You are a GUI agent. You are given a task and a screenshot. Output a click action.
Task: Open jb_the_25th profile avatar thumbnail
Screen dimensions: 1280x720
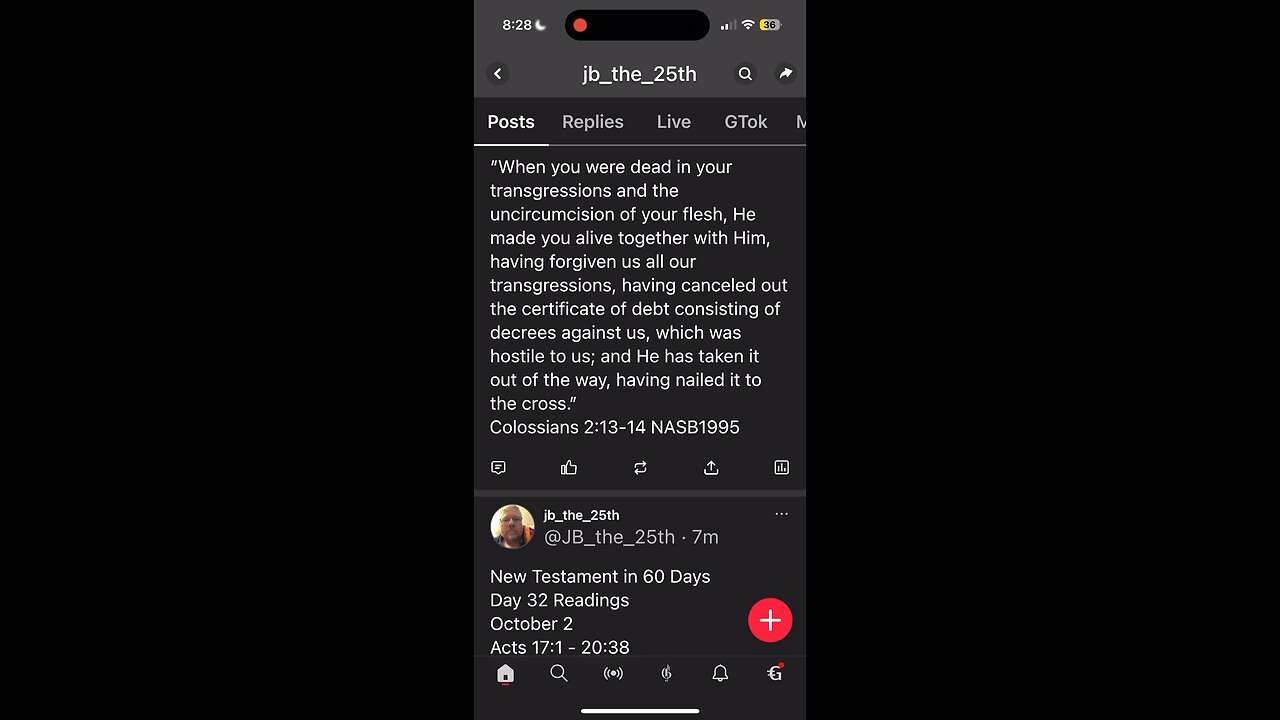pyautogui.click(x=512, y=527)
